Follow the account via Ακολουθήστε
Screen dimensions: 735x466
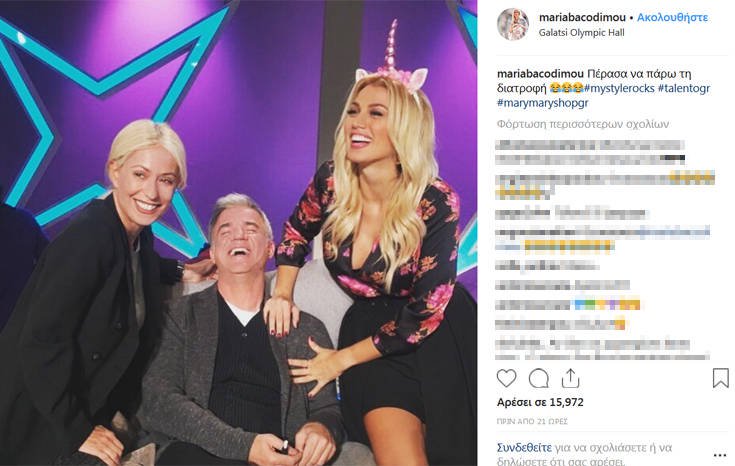[673, 17]
